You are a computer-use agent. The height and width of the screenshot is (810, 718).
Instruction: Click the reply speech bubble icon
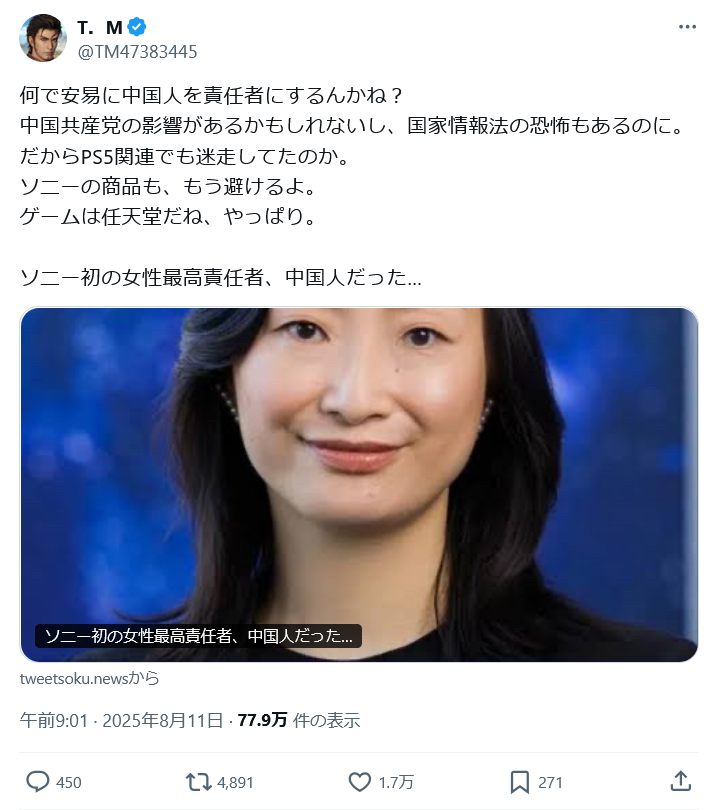(x=38, y=782)
